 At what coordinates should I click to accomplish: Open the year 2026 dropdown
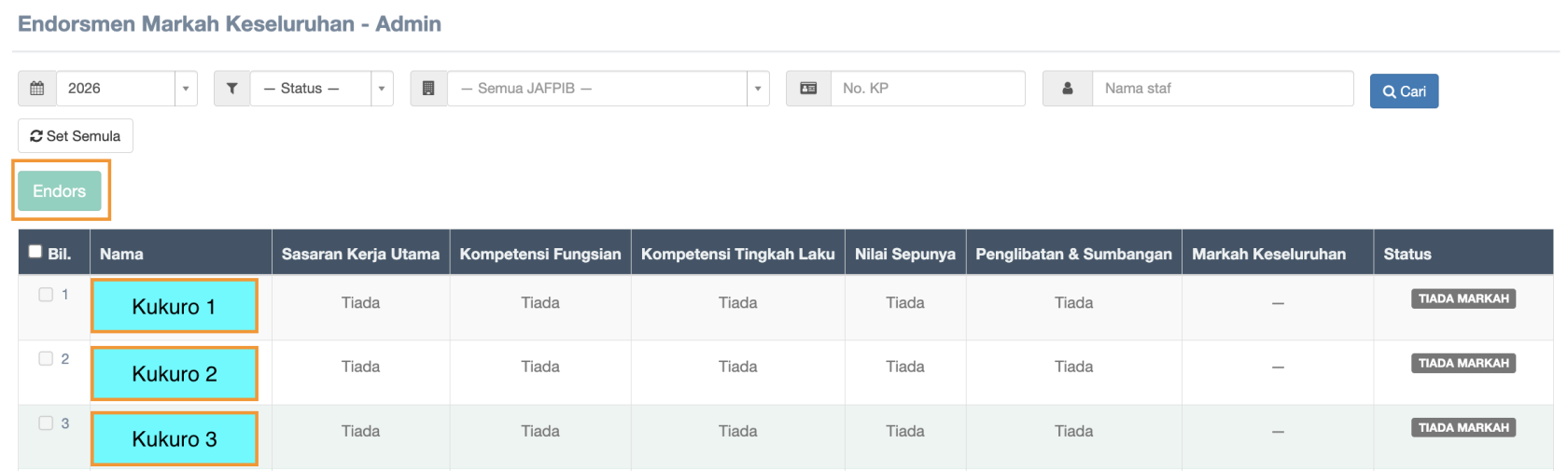(126, 89)
